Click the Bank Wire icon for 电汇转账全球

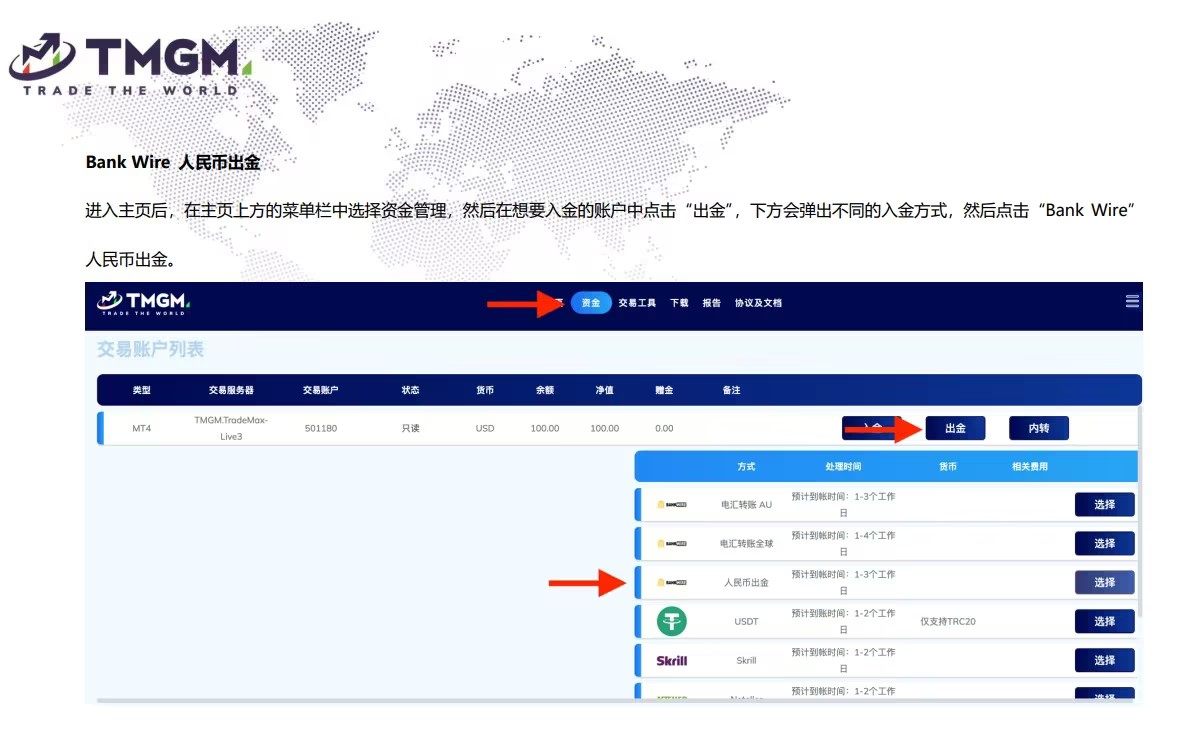click(x=671, y=543)
